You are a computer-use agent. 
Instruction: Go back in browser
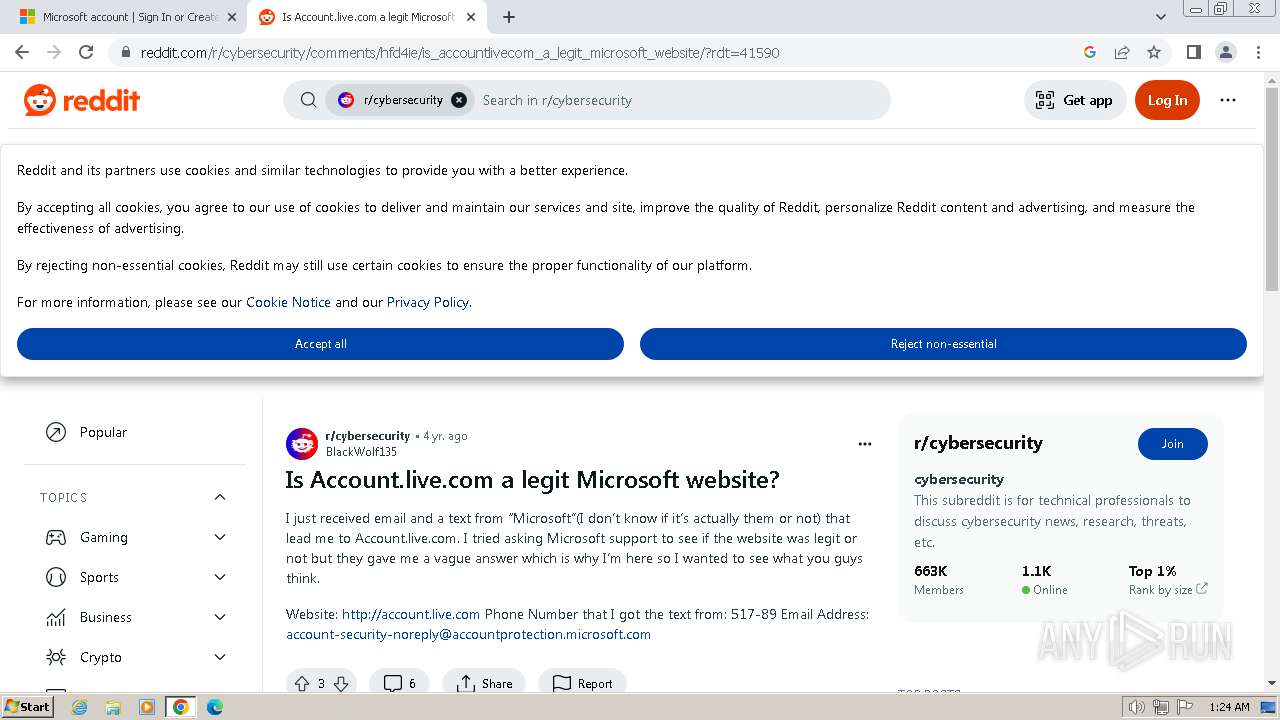(x=22, y=52)
